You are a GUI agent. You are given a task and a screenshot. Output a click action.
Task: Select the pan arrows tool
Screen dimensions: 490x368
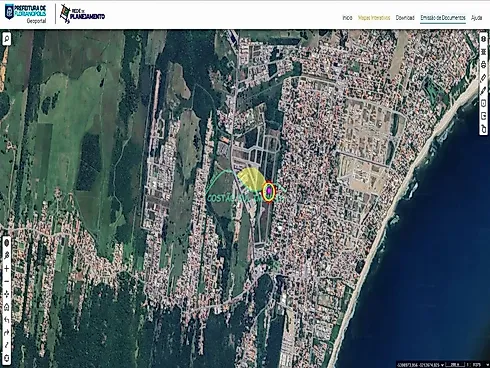pos(6,294)
